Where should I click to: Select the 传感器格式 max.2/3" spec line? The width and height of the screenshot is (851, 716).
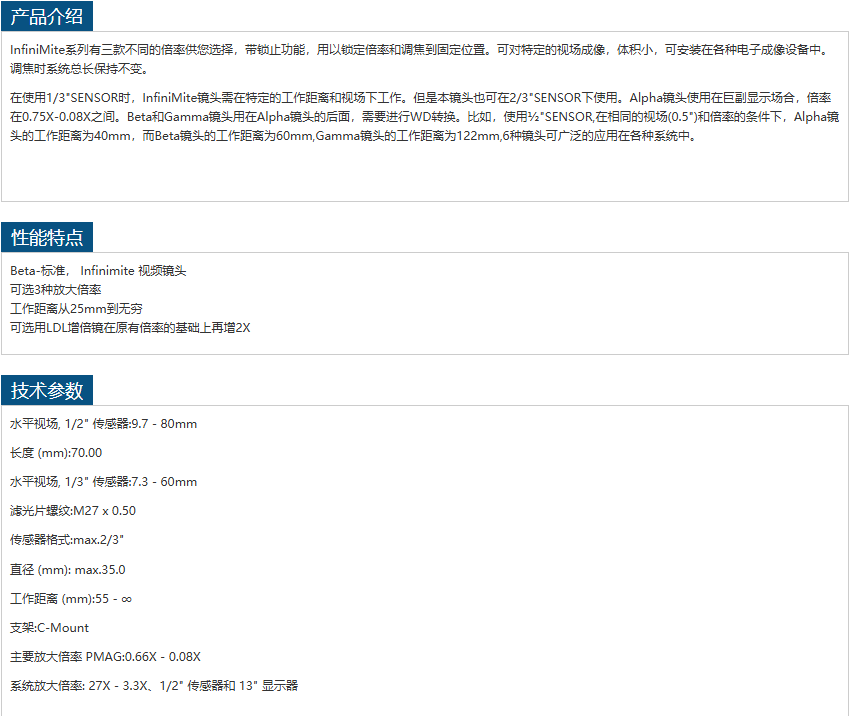(67, 540)
